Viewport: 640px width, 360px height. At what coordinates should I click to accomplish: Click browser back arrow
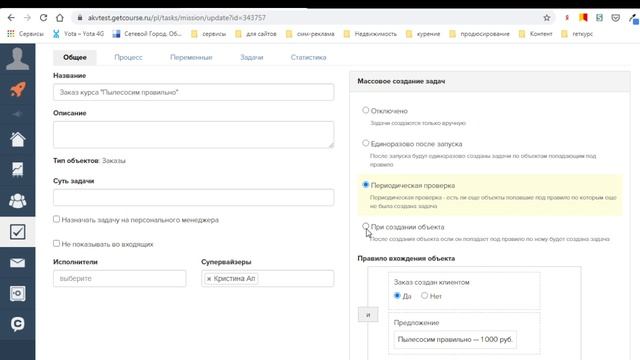pos(11,18)
